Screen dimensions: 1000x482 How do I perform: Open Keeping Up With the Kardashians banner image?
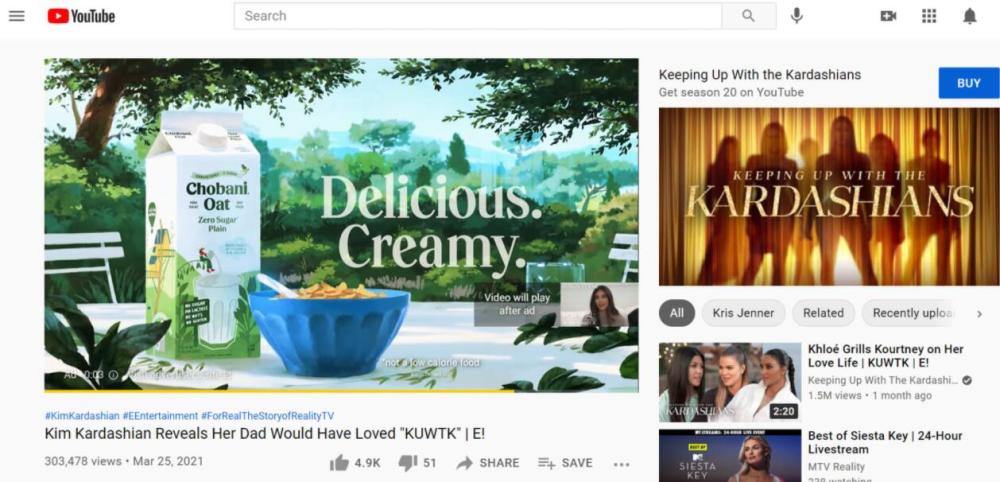[829, 196]
